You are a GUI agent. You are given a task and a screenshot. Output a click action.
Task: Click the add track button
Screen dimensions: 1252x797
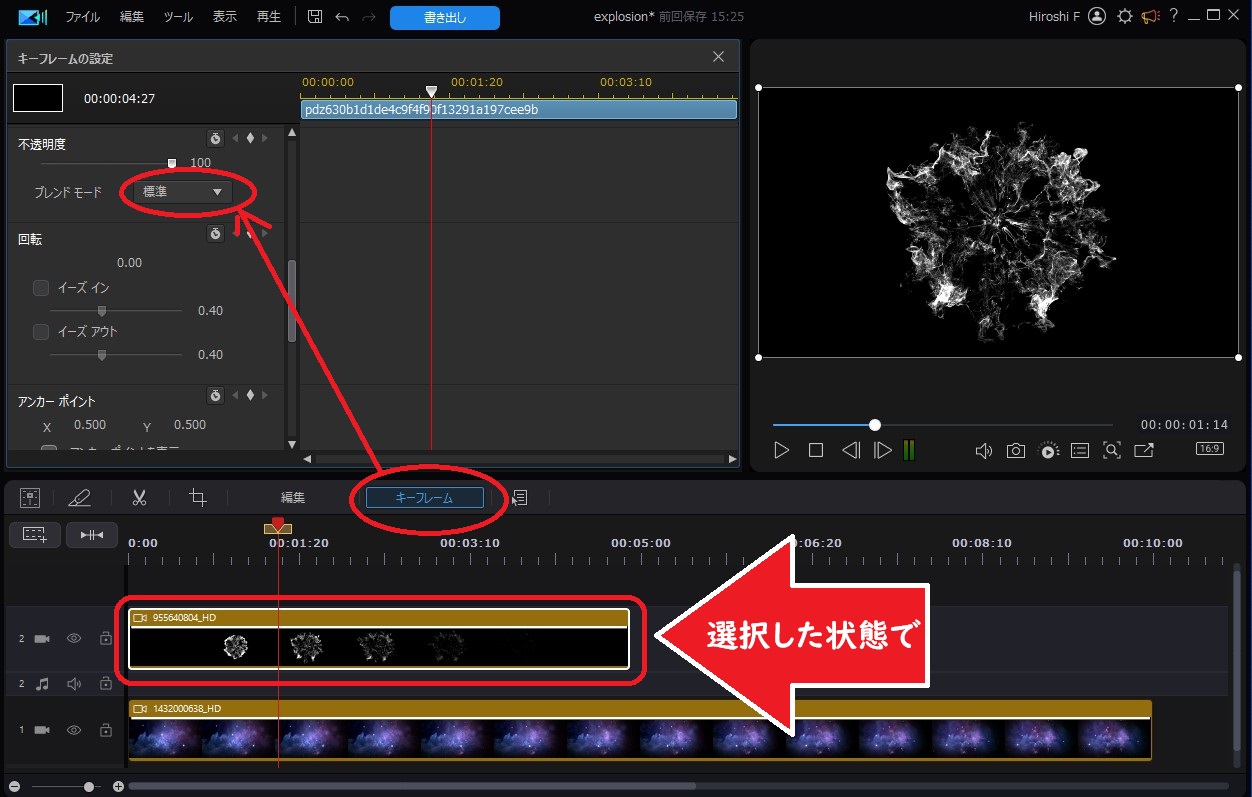click(x=35, y=535)
